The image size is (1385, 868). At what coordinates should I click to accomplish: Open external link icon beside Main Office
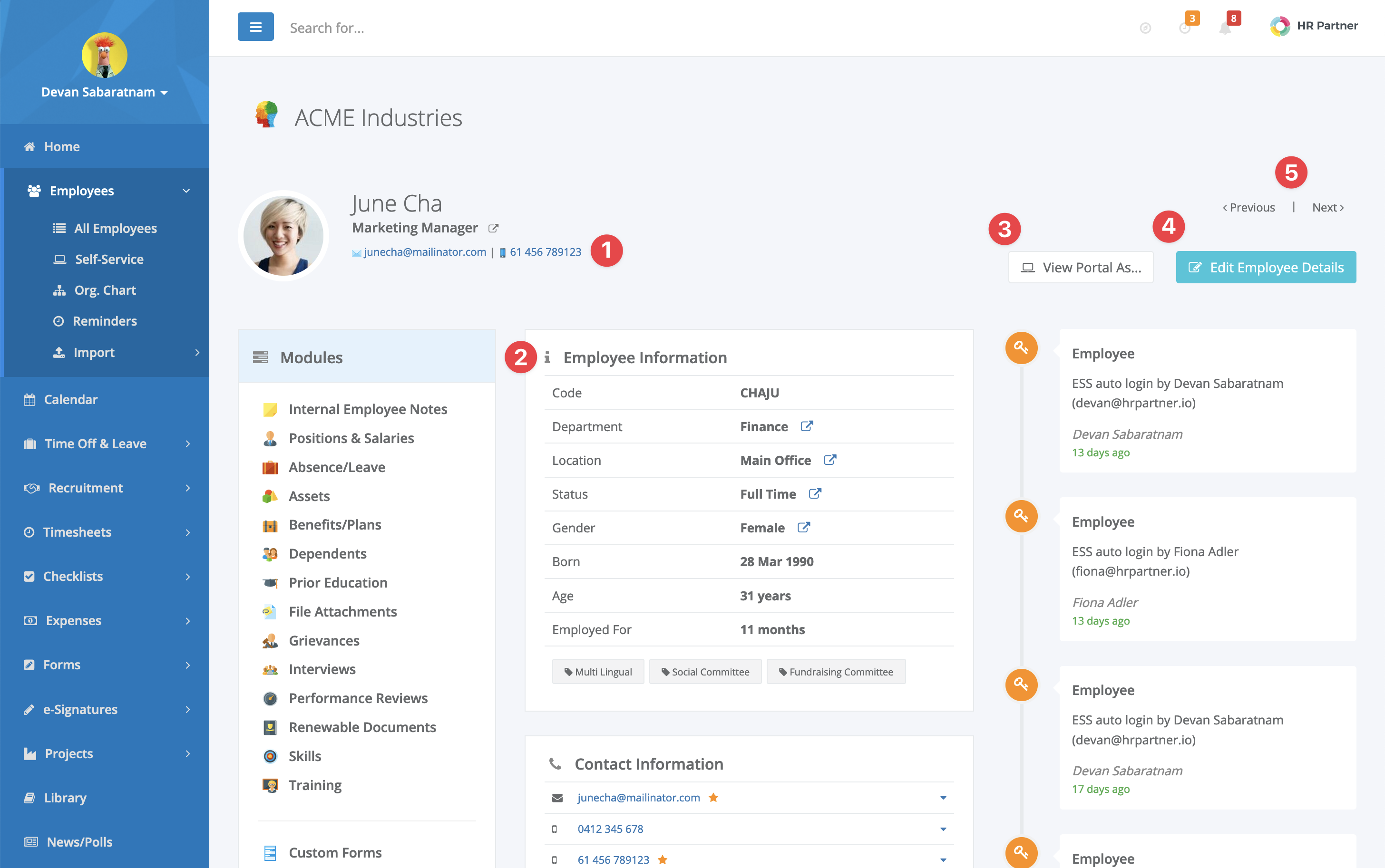pyautogui.click(x=830, y=461)
